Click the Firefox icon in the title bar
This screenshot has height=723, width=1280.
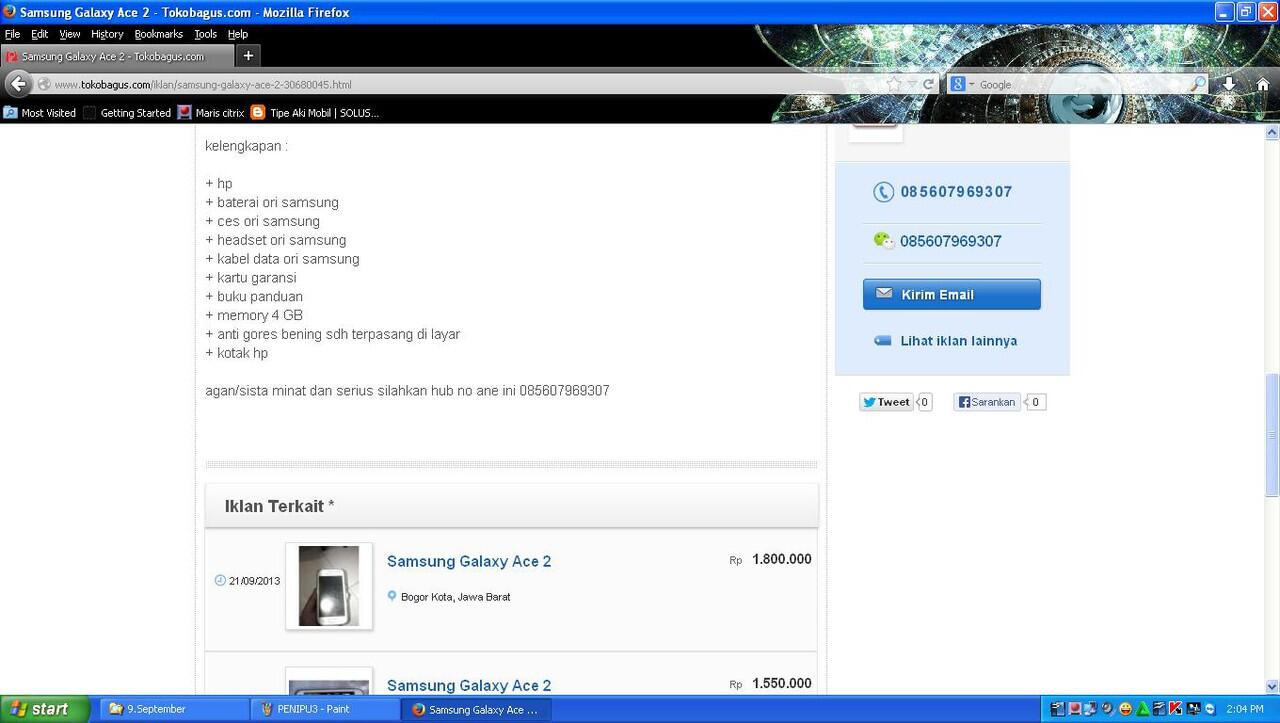coord(9,12)
